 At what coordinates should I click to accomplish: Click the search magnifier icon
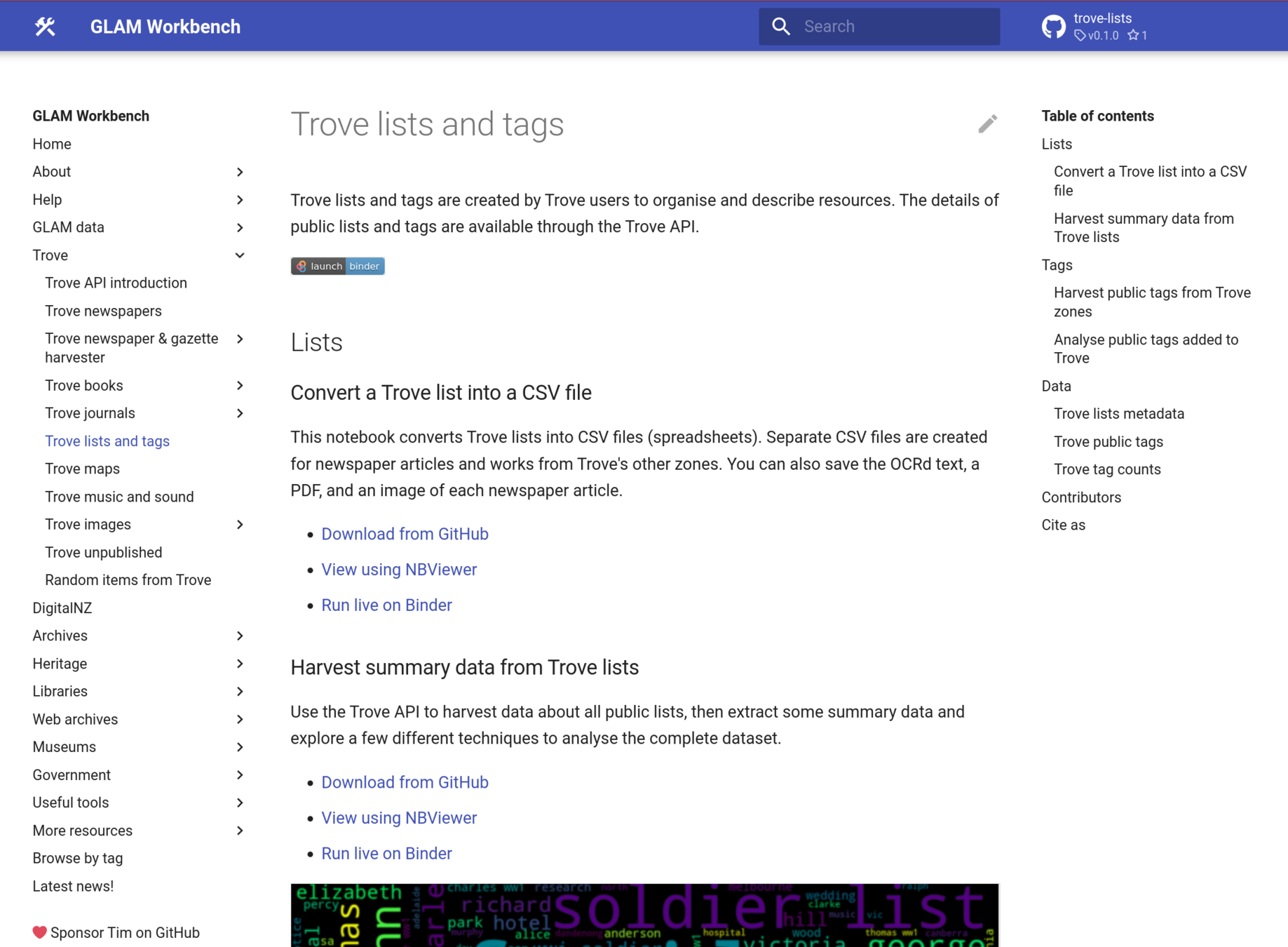[x=781, y=27]
